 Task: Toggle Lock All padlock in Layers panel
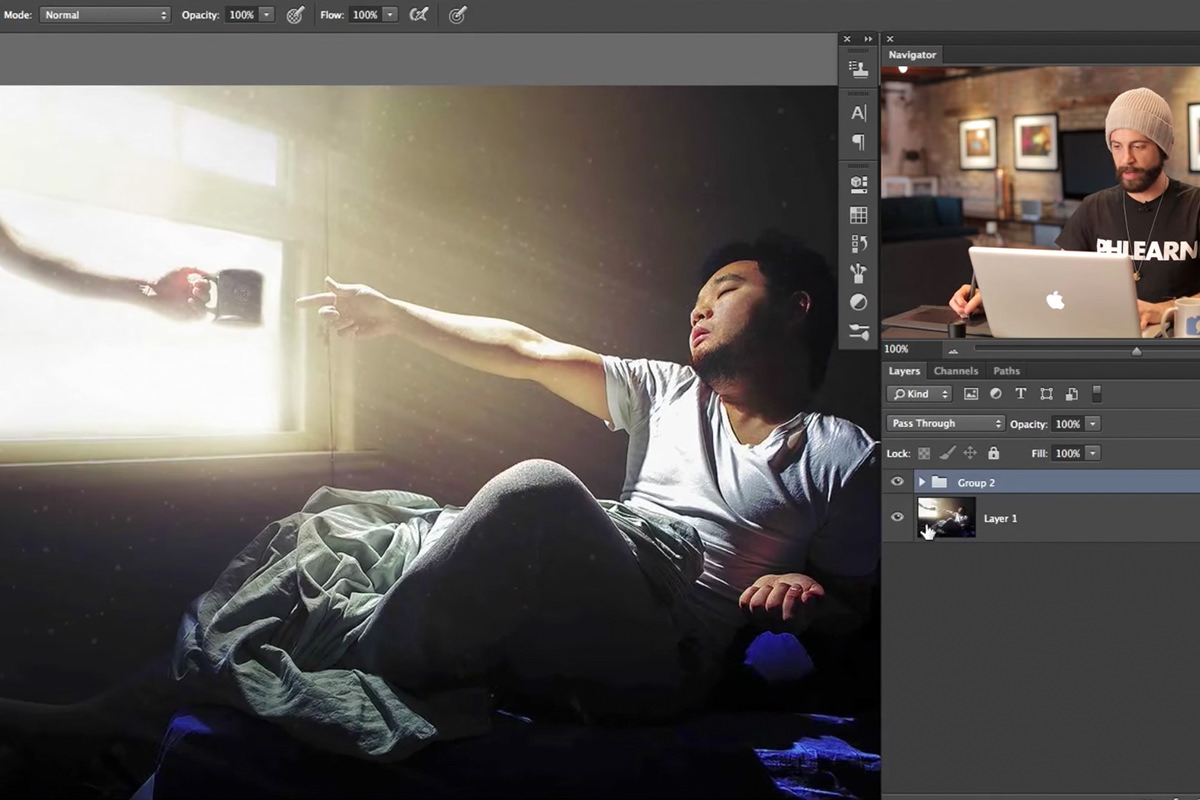[x=993, y=453]
